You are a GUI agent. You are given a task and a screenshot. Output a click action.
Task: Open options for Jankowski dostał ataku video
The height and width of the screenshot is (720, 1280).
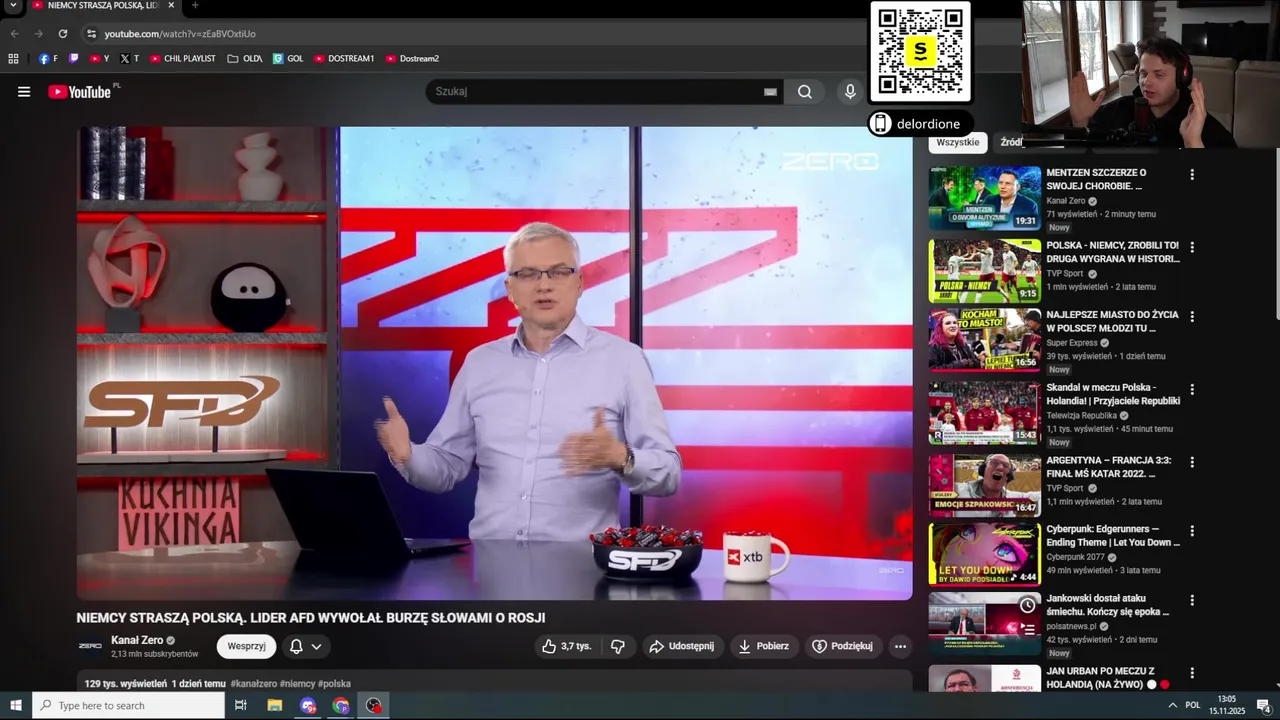pos(1191,600)
